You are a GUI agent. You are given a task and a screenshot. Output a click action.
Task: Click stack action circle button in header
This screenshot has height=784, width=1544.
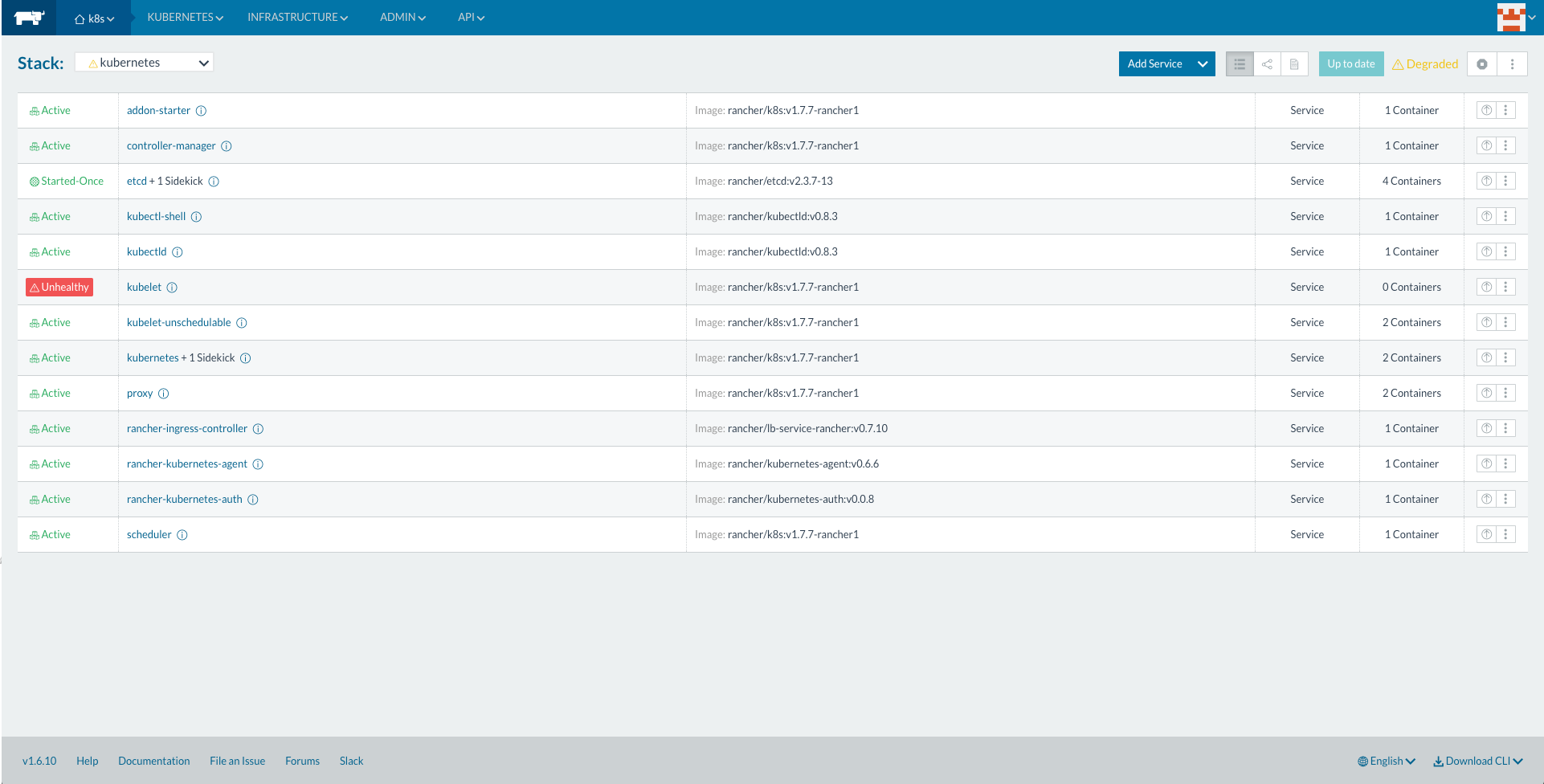click(1482, 64)
